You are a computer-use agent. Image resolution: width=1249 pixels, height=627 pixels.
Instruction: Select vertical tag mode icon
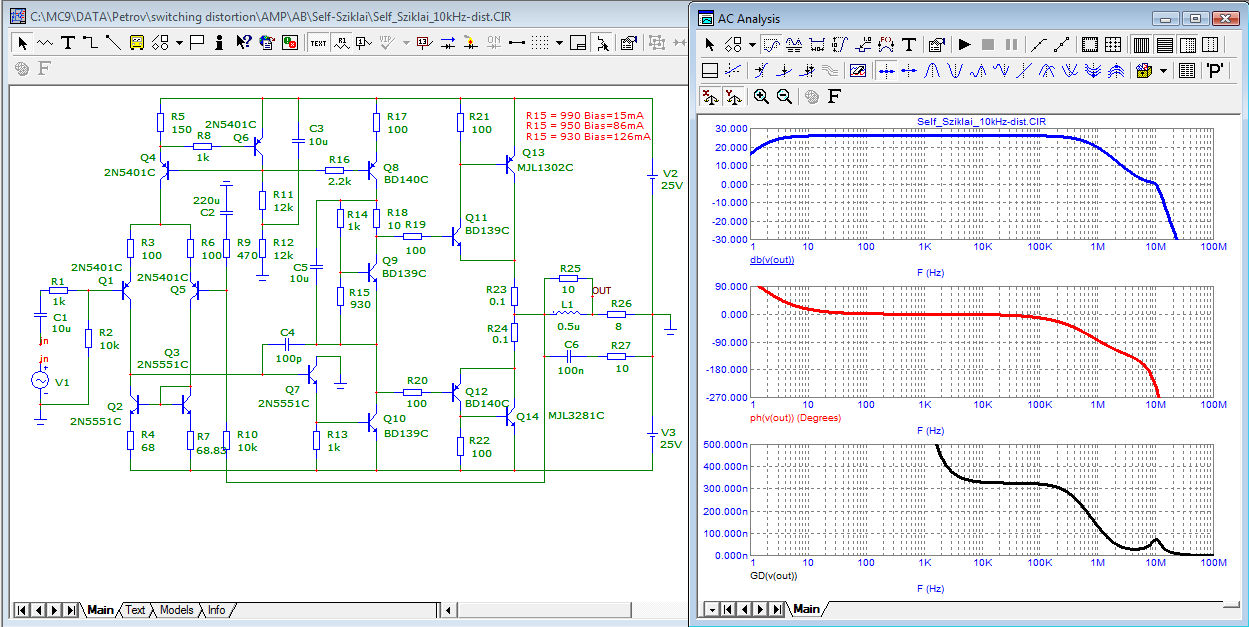pyautogui.click(x=839, y=45)
